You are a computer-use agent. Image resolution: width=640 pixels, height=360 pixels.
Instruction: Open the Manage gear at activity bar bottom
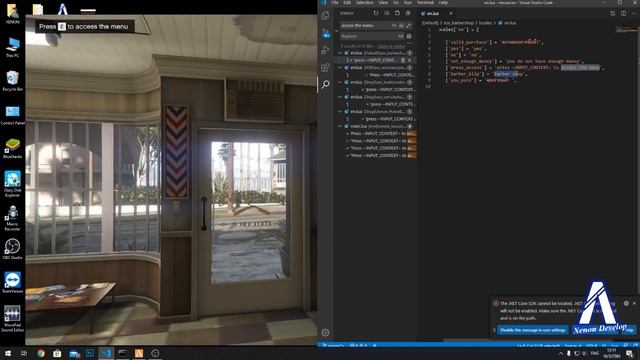point(325,333)
